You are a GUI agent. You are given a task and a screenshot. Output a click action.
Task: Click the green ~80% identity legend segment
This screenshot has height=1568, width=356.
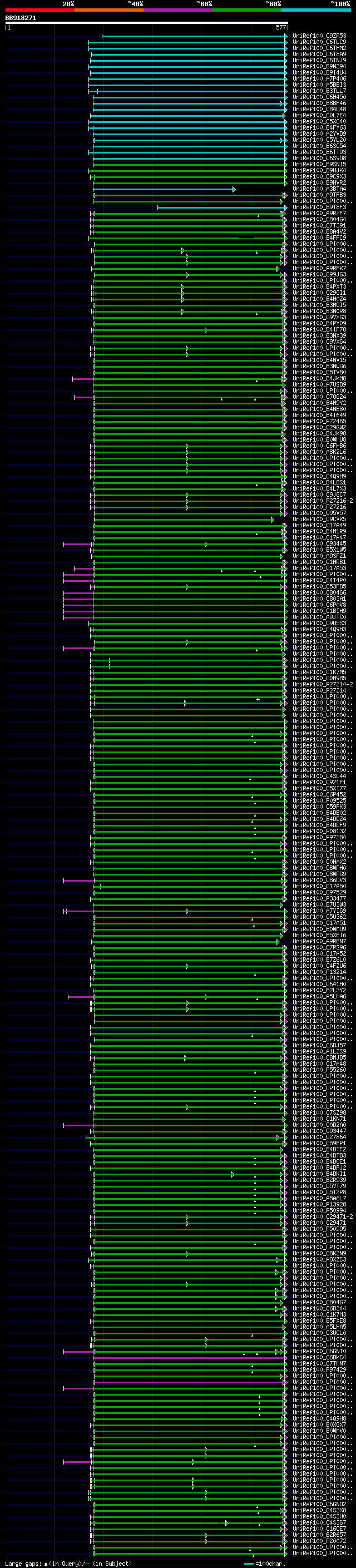point(247,10)
